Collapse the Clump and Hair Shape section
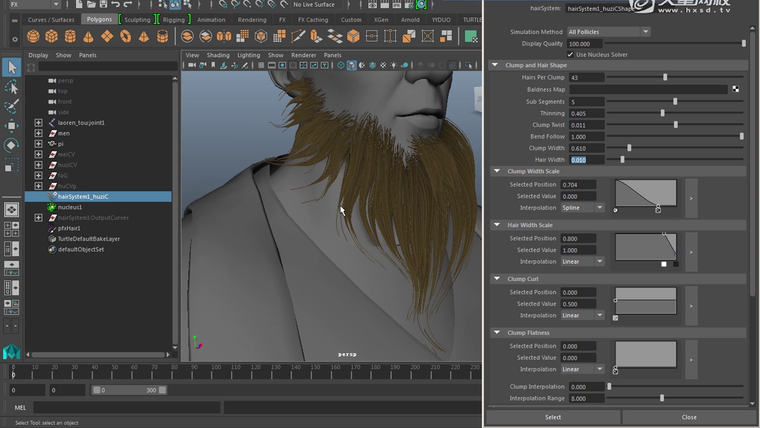This screenshot has height=428, width=760. coord(495,65)
